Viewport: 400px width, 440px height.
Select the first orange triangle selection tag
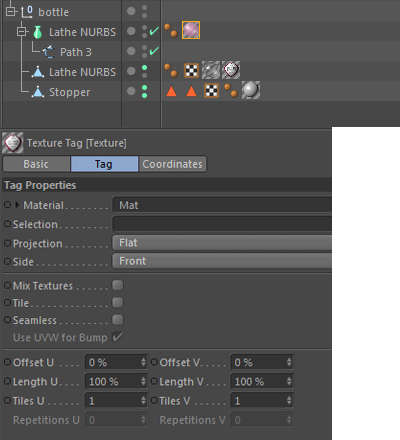[171, 91]
